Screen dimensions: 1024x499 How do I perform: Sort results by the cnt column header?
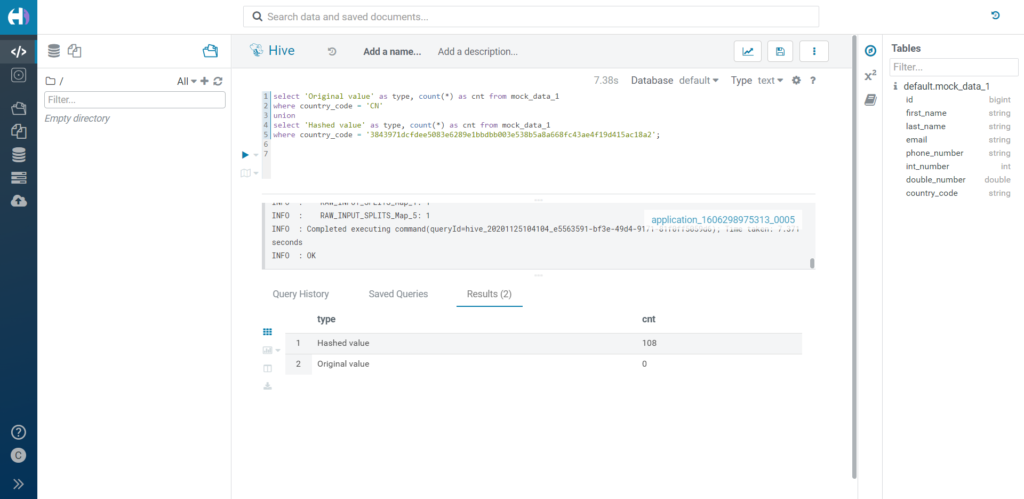(x=648, y=319)
